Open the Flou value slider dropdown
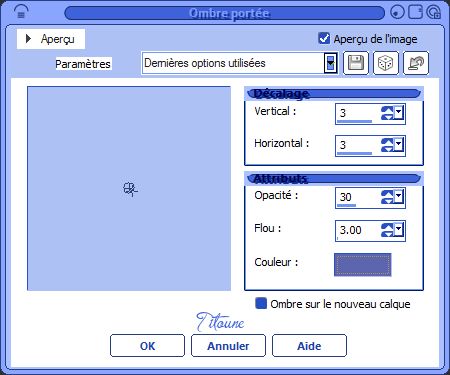This screenshot has width=450, height=375. [x=399, y=230]
